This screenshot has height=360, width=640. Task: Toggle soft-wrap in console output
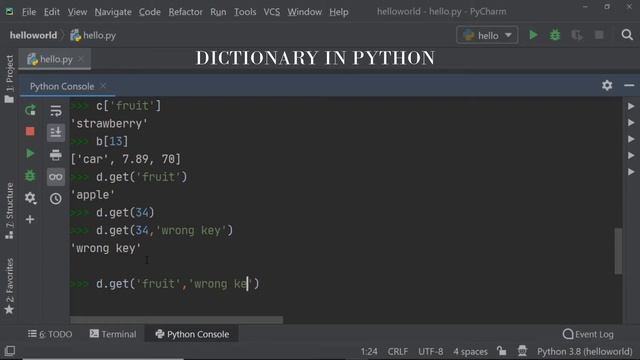(x=56, y=110)
